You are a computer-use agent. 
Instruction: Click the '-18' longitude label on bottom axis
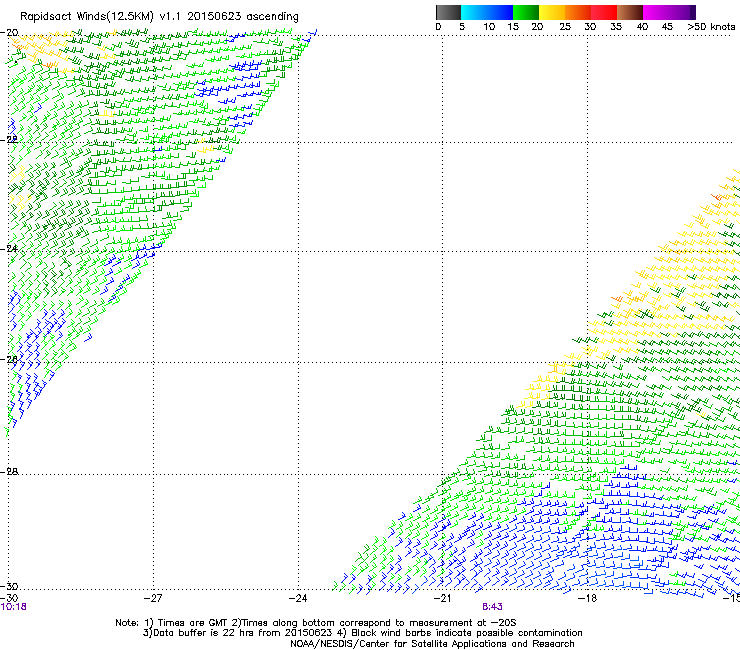coord(587,598)
